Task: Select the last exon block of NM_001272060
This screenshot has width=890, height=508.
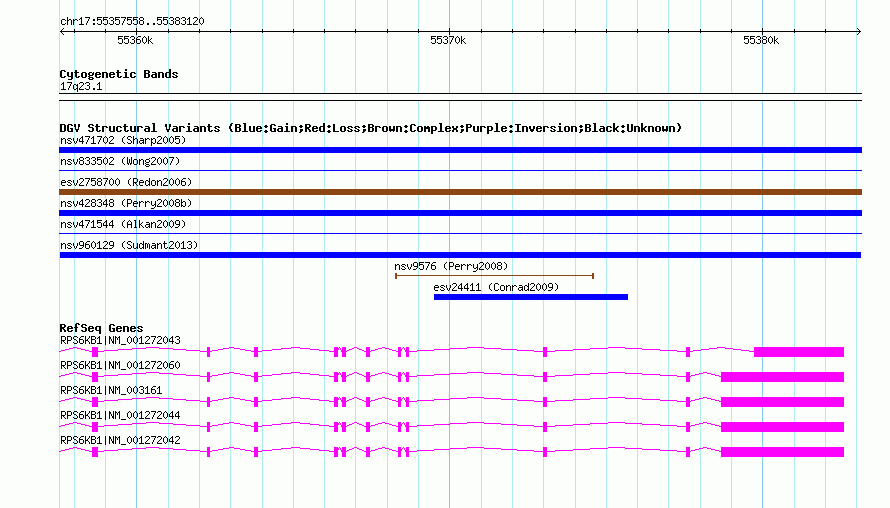Action: click(783, 377)
